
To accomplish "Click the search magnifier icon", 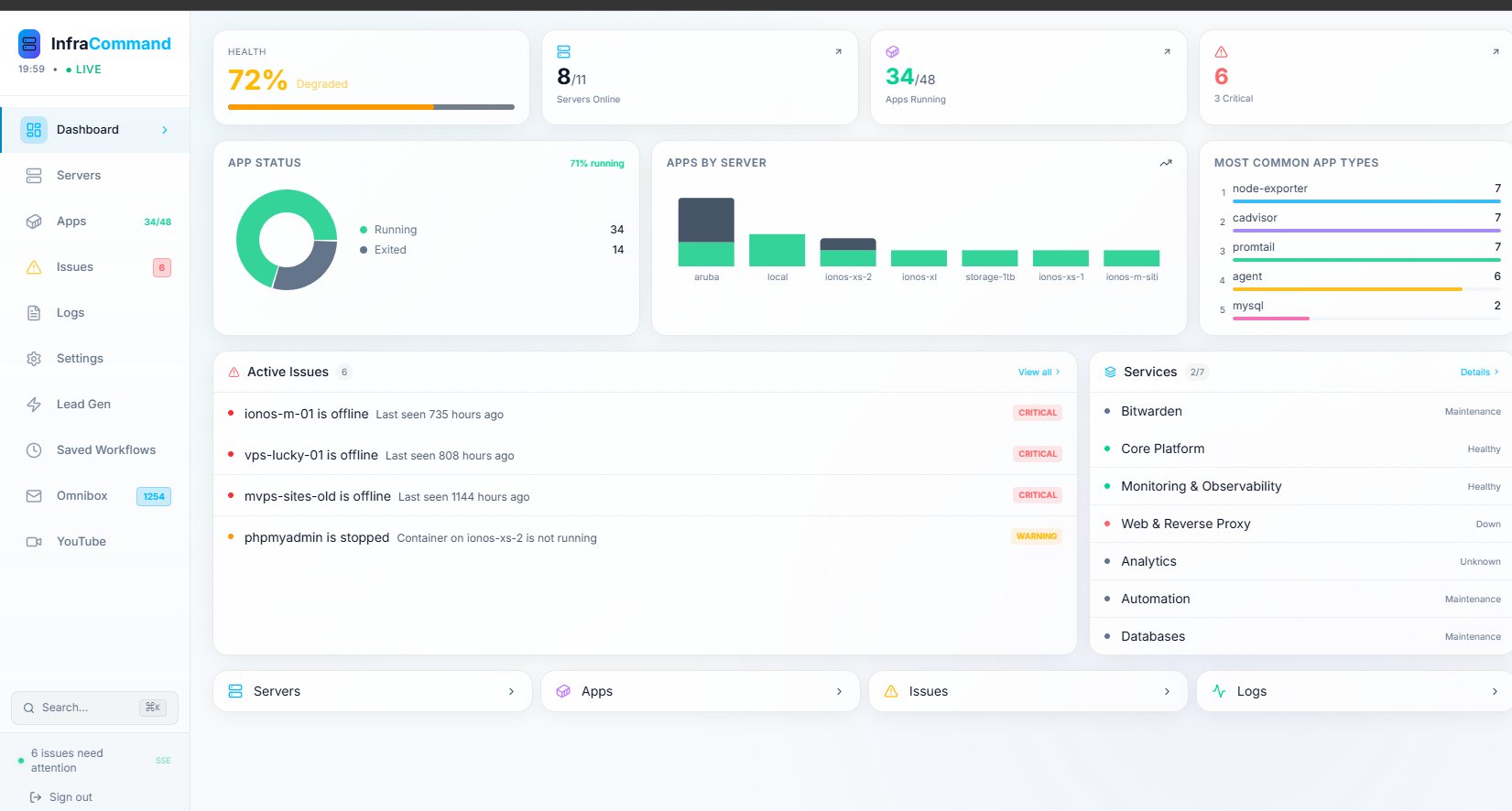I will (x=29, y=708).
